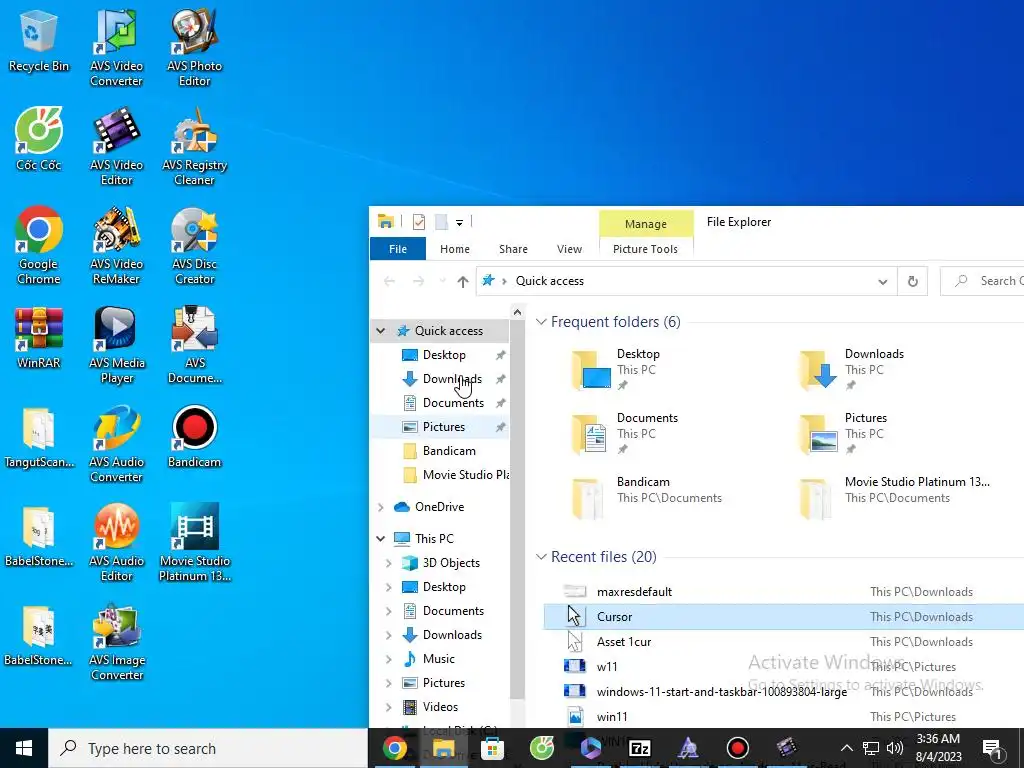This screenshot has width=1024, height=768.
Task: Switch to the Home ribbon tab
Action: tap(455, 249)
